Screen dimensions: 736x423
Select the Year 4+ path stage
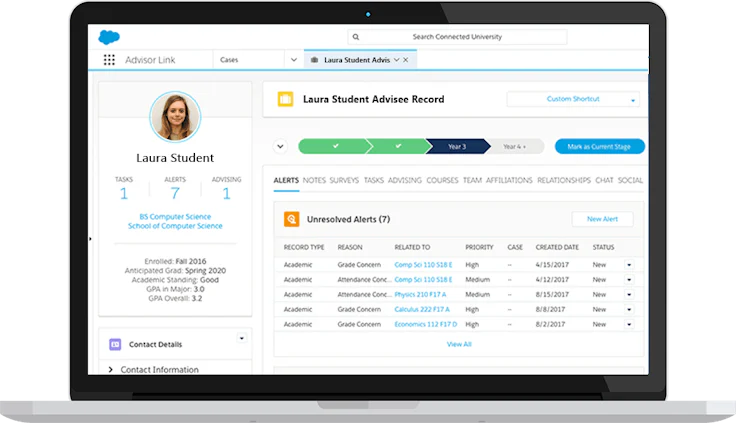click(x=515, y=146)
